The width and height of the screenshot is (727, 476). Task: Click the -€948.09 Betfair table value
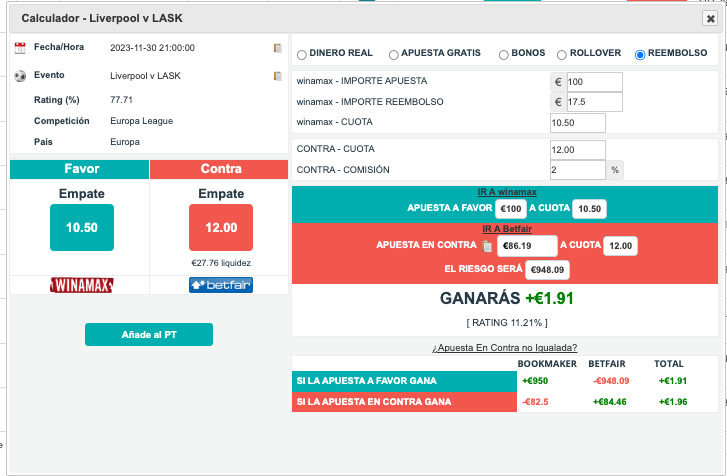(x=611, y=381)
